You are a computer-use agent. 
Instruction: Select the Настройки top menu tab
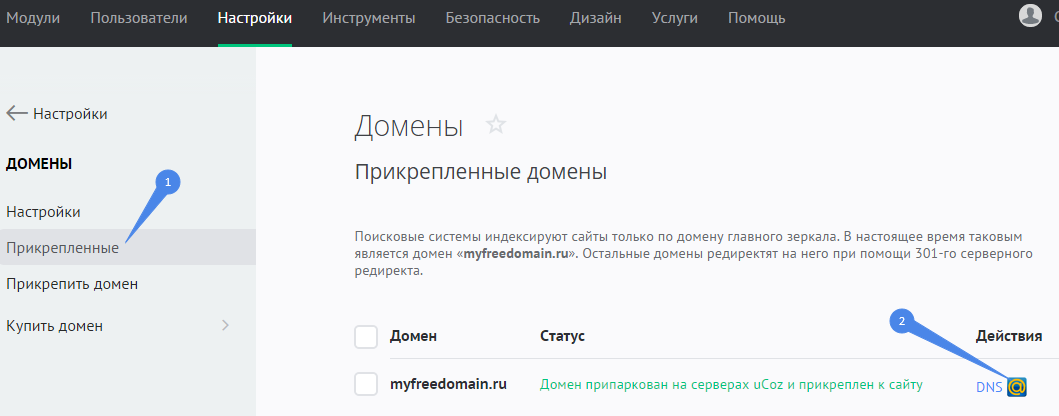click(x=255, y=18)
